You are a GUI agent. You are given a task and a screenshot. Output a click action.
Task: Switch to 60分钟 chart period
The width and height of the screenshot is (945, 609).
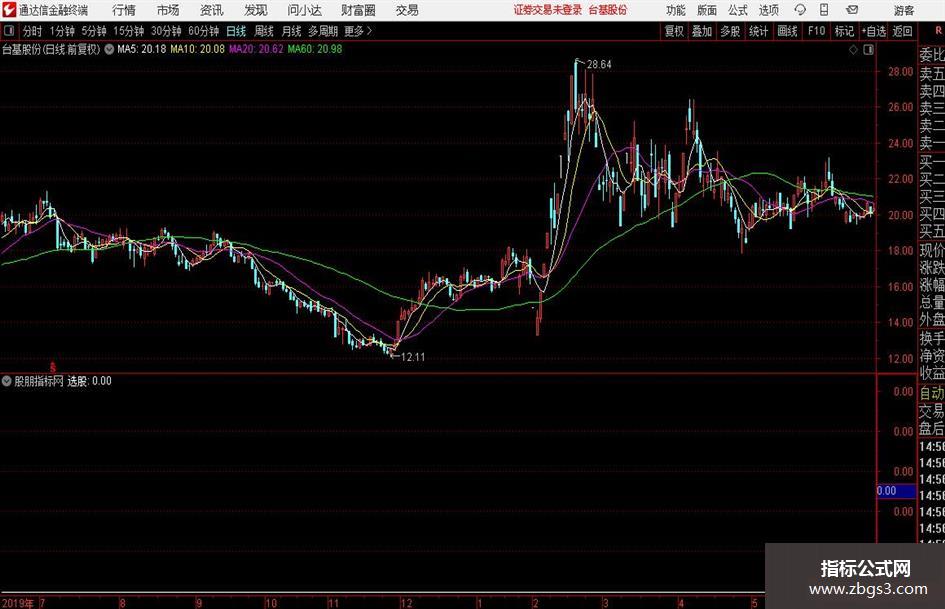tap(204, 31)
